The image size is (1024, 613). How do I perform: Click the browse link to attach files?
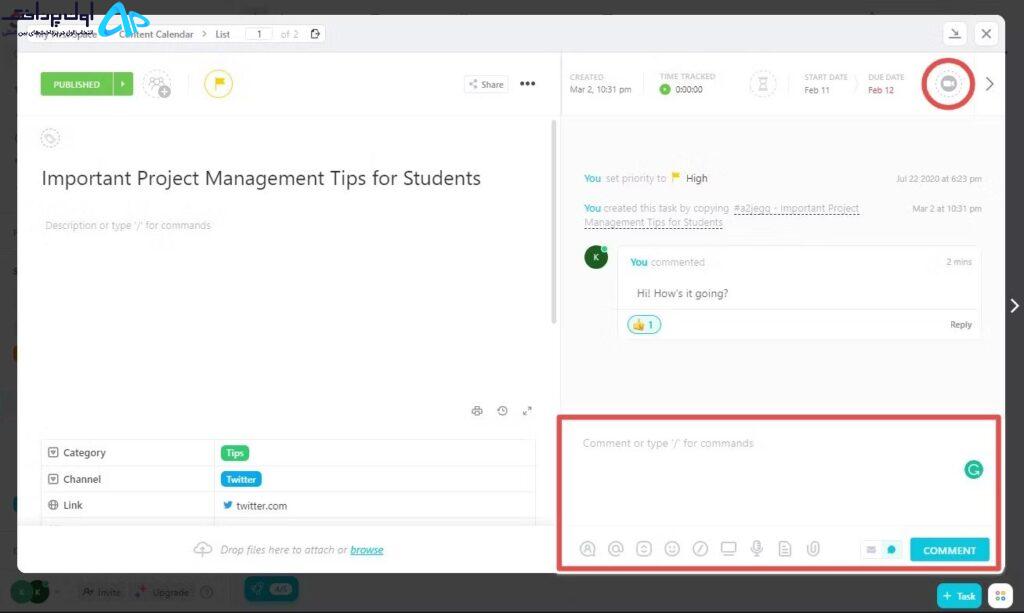coord(366,550)
